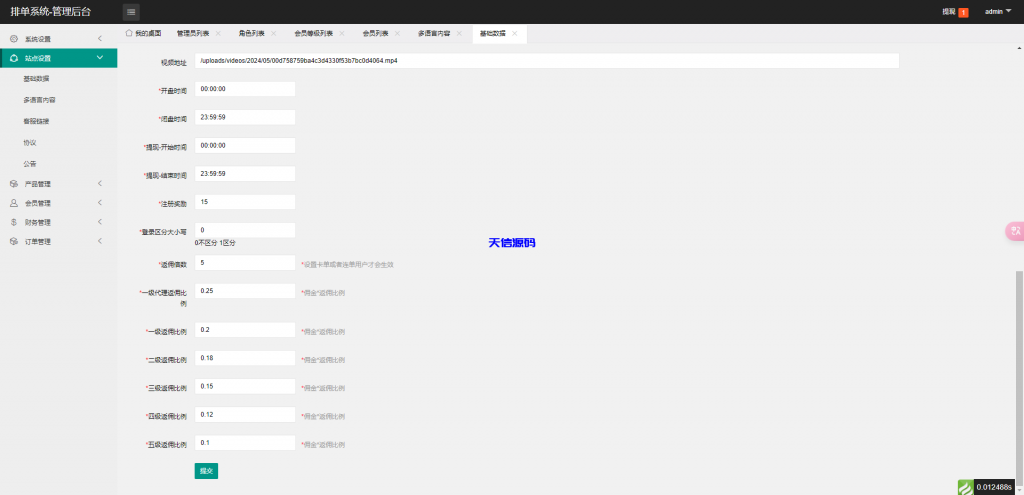Switch to the 多语言内容 tab in the tab bar
Screen dimensions: 1024x495
pyautogui.click(x=434, y=33)
